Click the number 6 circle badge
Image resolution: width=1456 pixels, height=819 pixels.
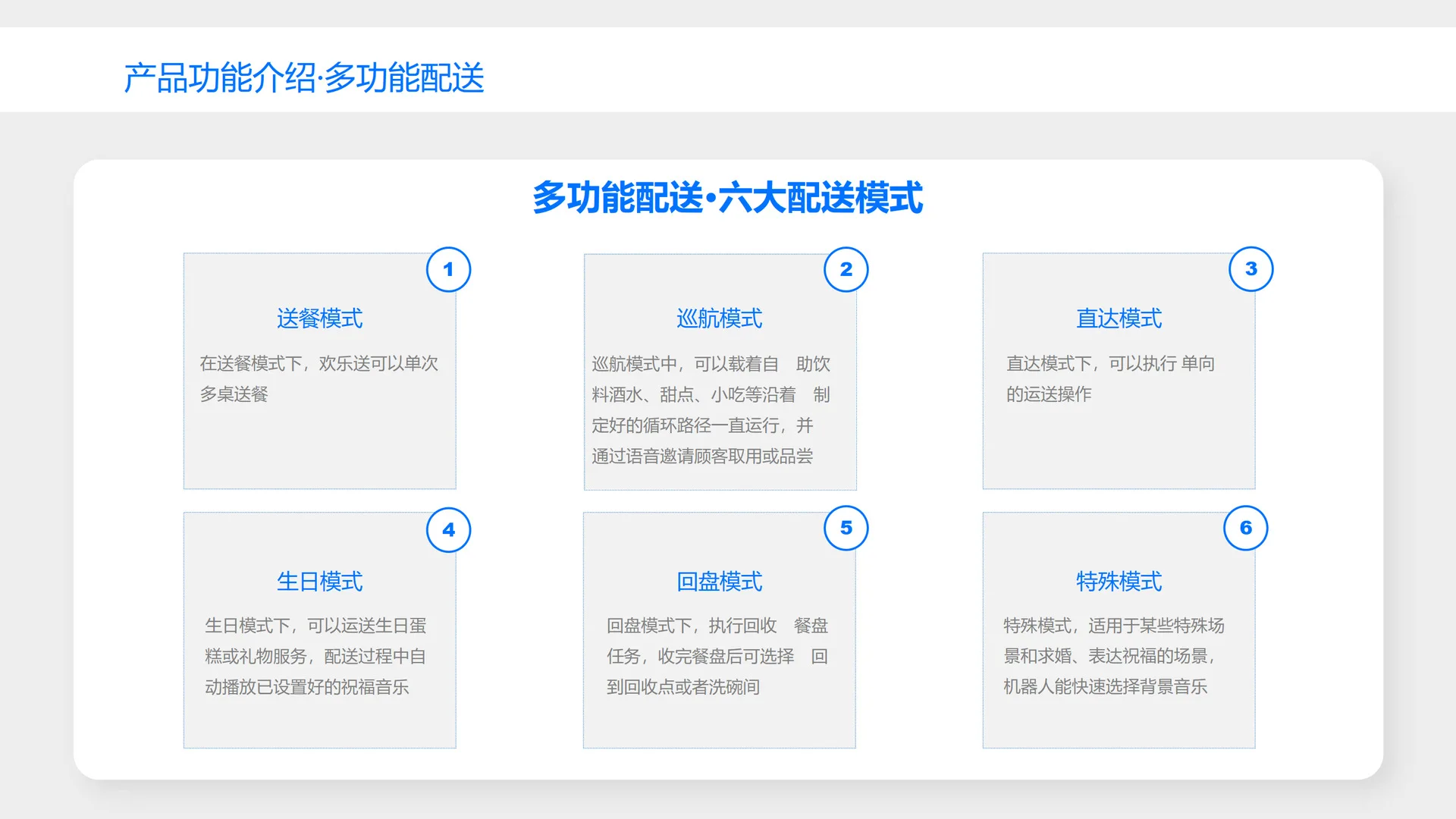click(x=1245, y=528)
